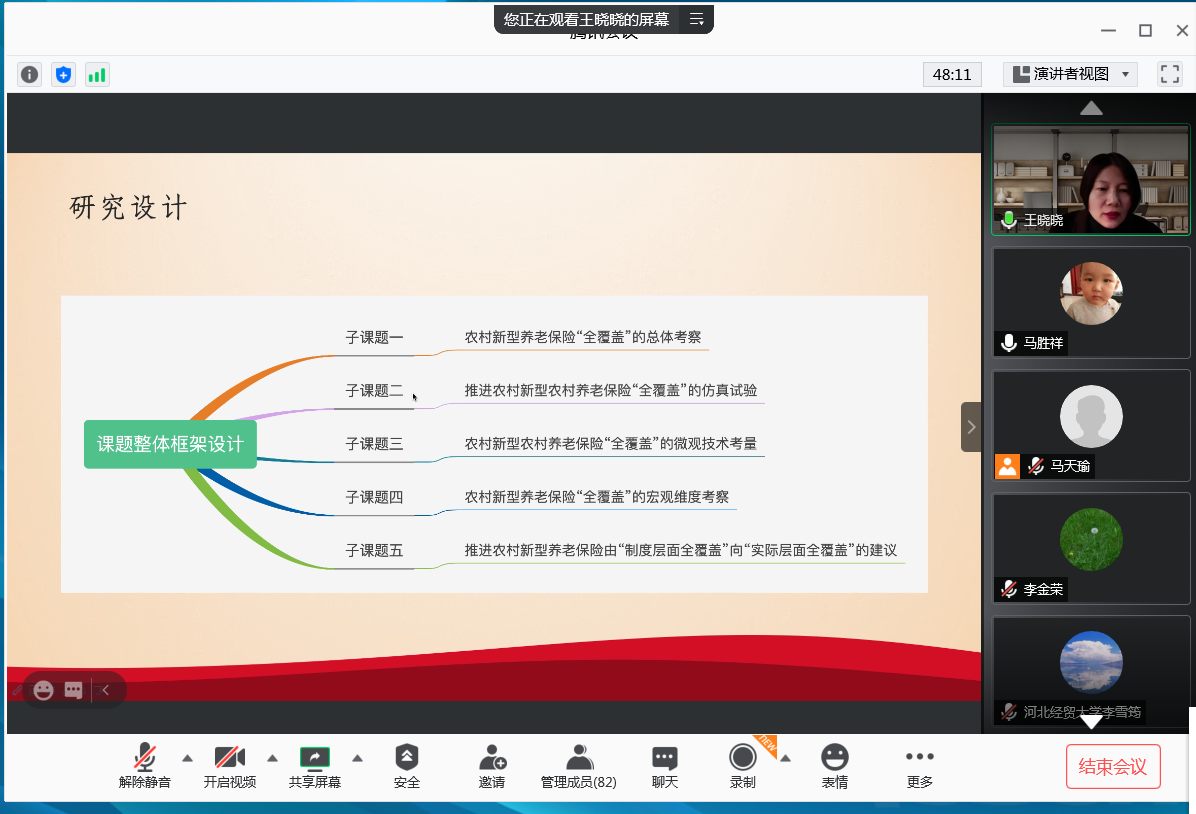The image size is (1196, 814).
Task: Open the Invite (邀请) icon
Action: click(492, 766)
